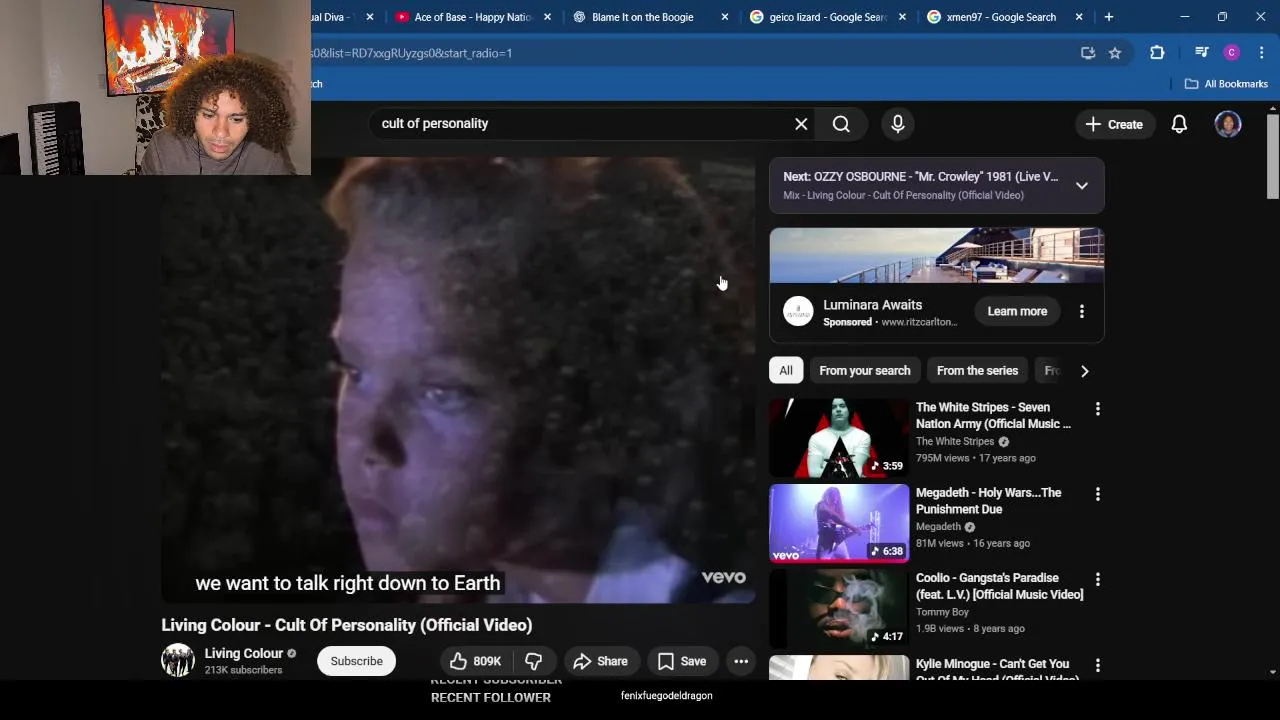Open Seven Nation Army video thumbnail
The image size is (1280, 720).
839,438
